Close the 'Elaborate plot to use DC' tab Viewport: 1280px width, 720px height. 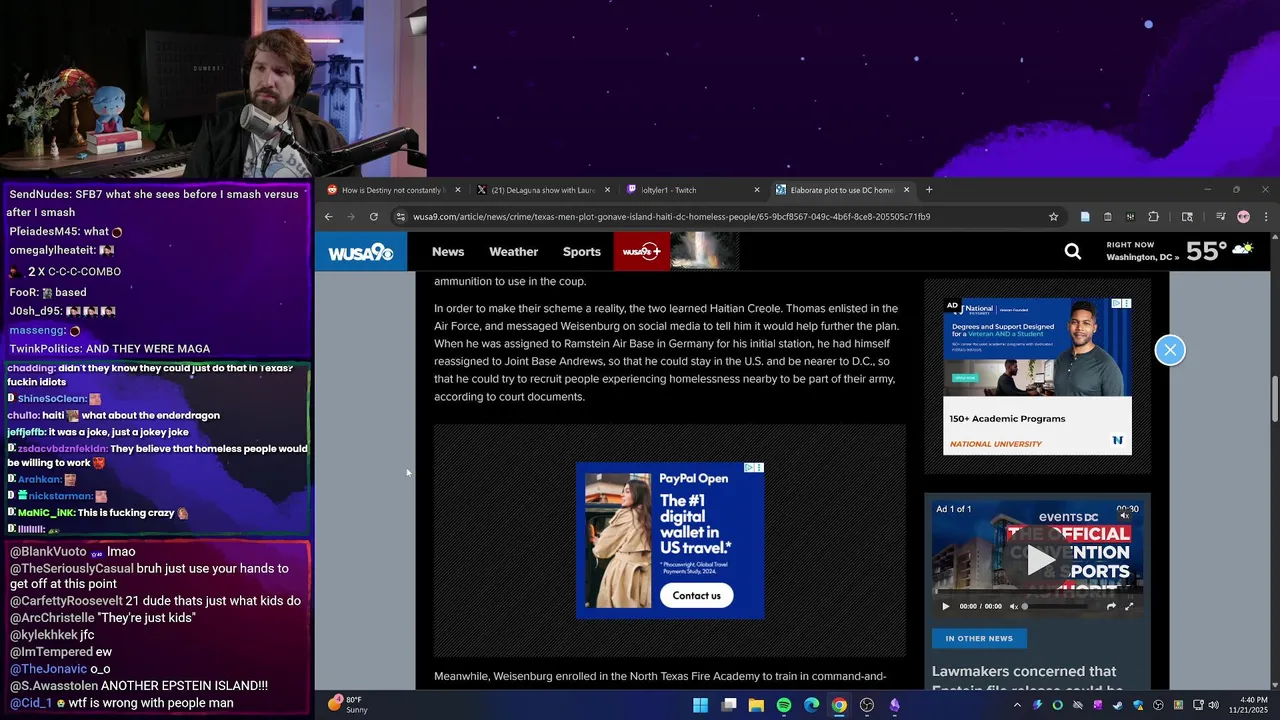tap(907, 189)
